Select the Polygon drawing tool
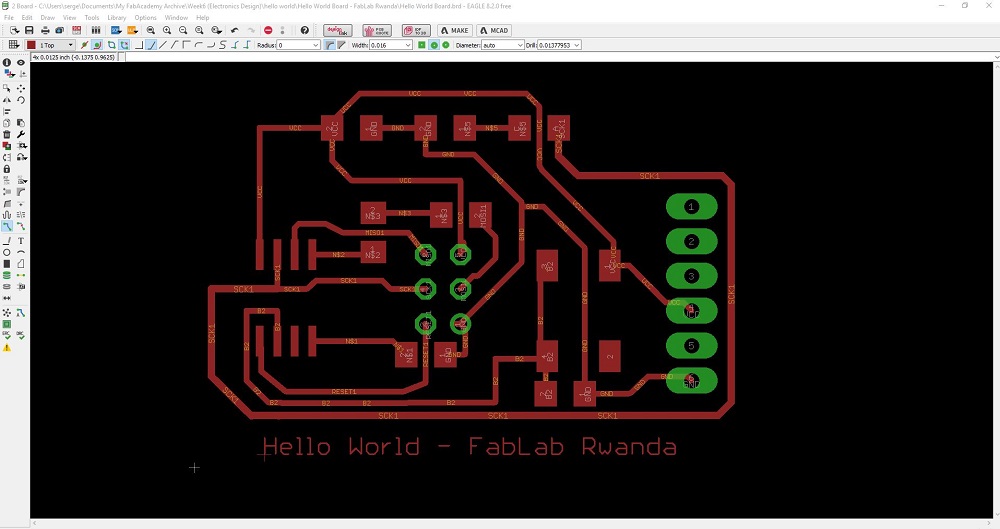 tap(21, 264)
